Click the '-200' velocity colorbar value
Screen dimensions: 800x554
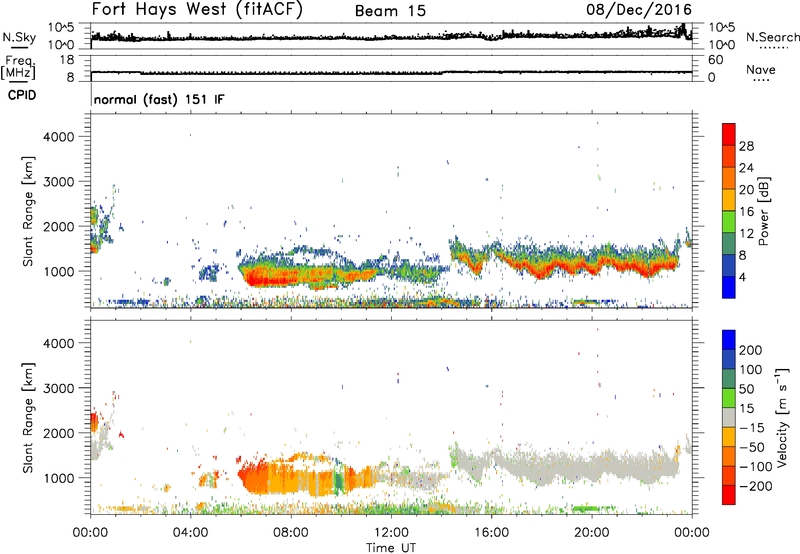(x=754, y=486)
